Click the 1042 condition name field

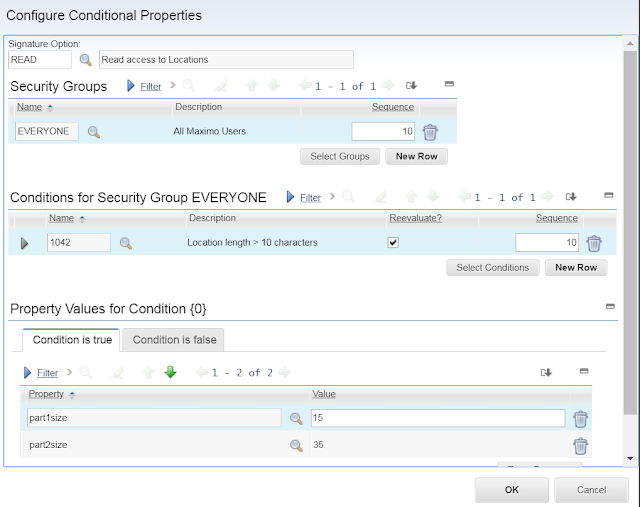[78, 242]
